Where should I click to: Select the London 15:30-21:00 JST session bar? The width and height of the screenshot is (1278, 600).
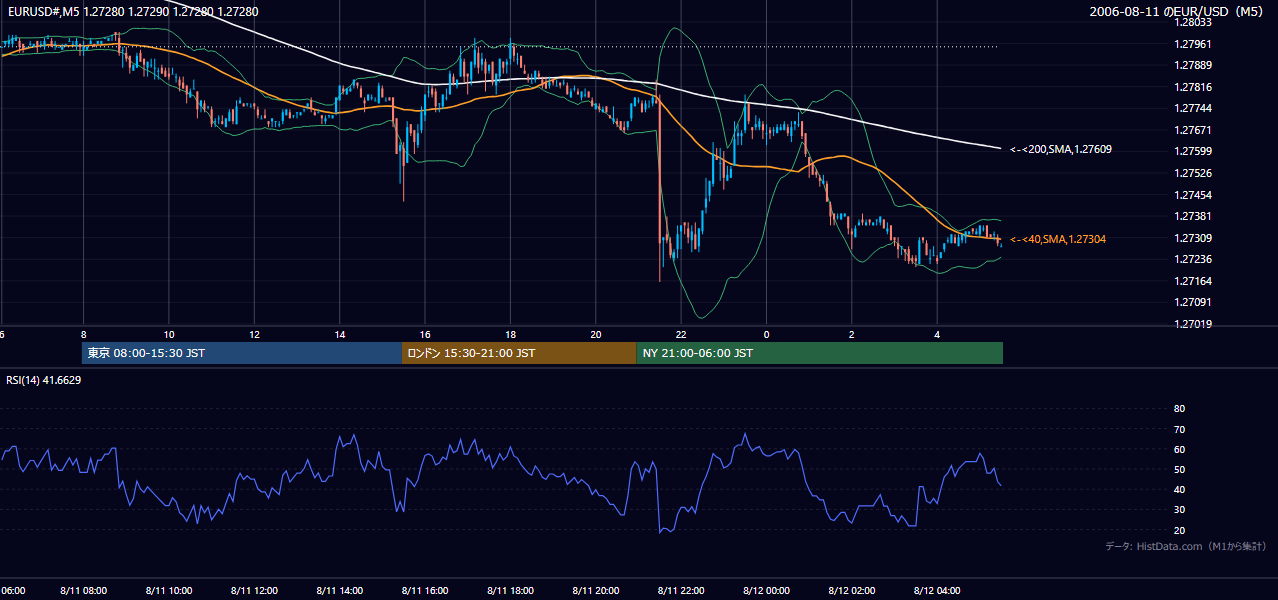(x=519, y=353)
